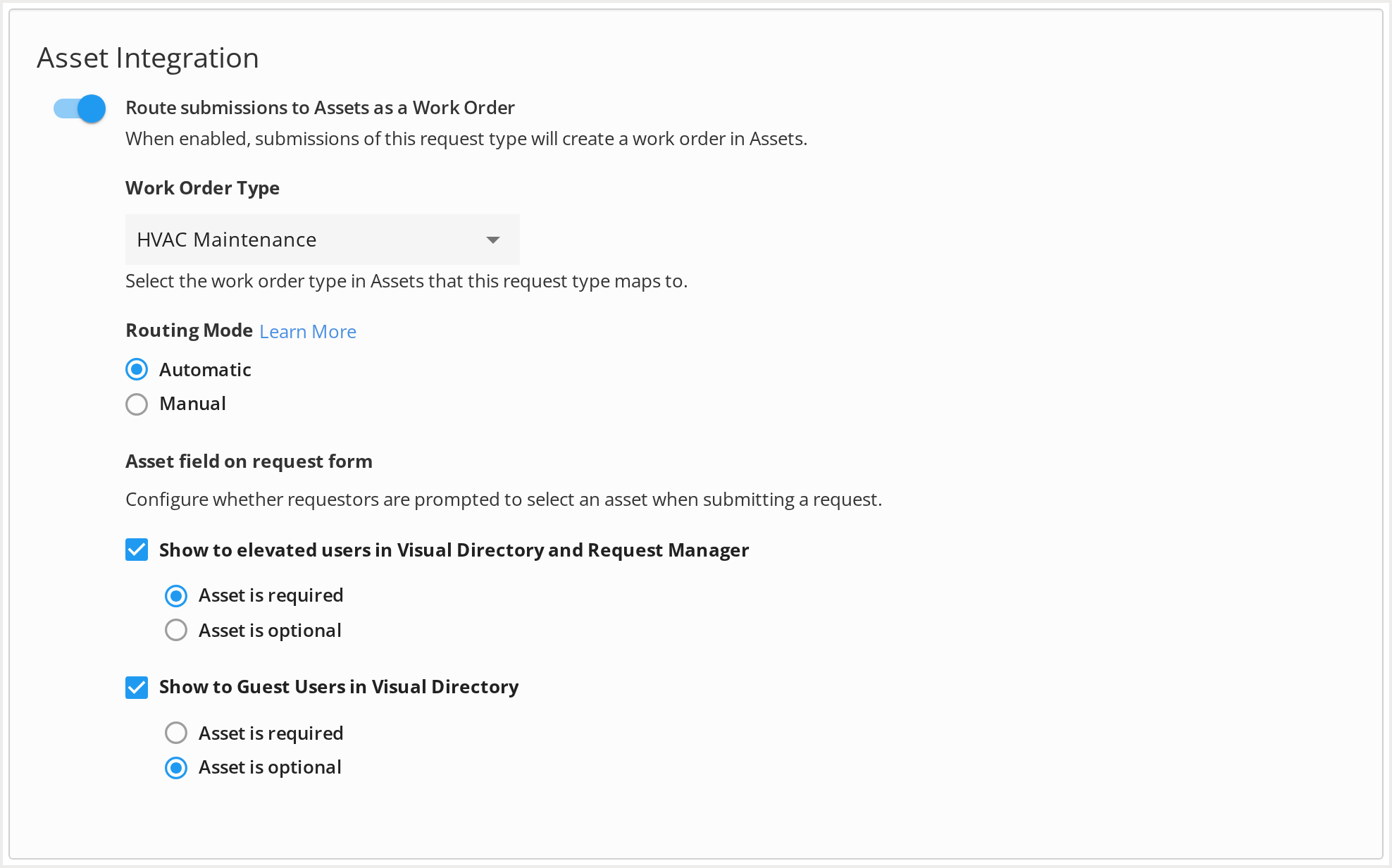The height and width of the screenshot is (868, 1392).
Task: Click the Routing Mode label
Action: pos(189,330)
